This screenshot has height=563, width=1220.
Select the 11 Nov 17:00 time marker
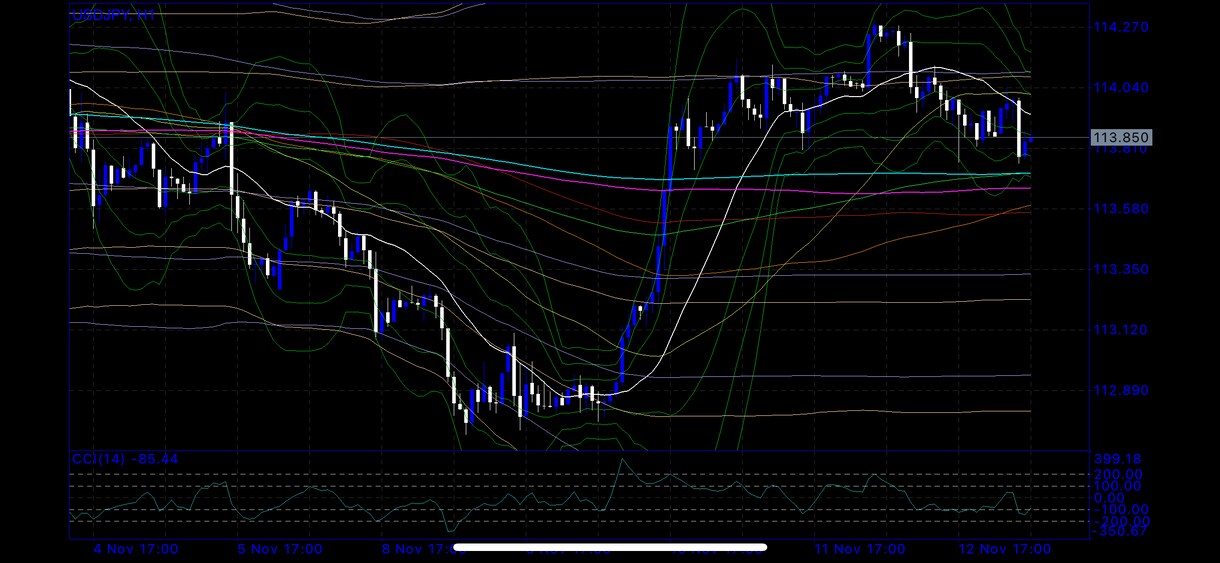pos(860,549)
